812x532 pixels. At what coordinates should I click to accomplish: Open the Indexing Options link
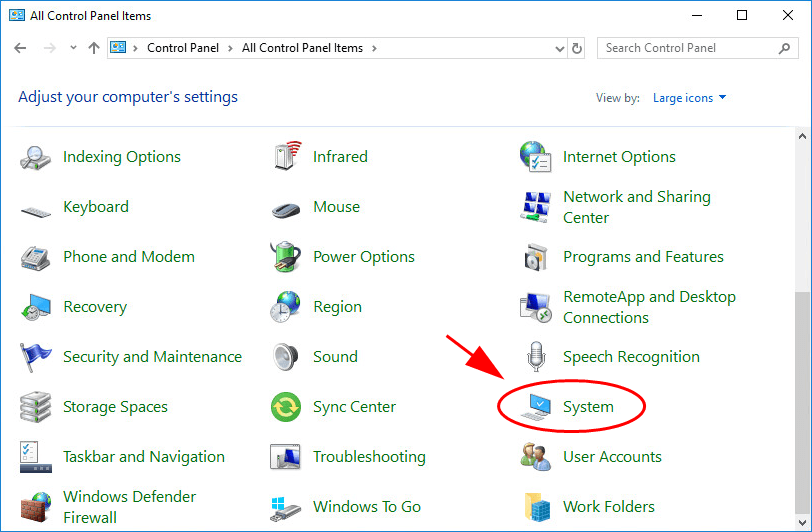coord(122,157)
